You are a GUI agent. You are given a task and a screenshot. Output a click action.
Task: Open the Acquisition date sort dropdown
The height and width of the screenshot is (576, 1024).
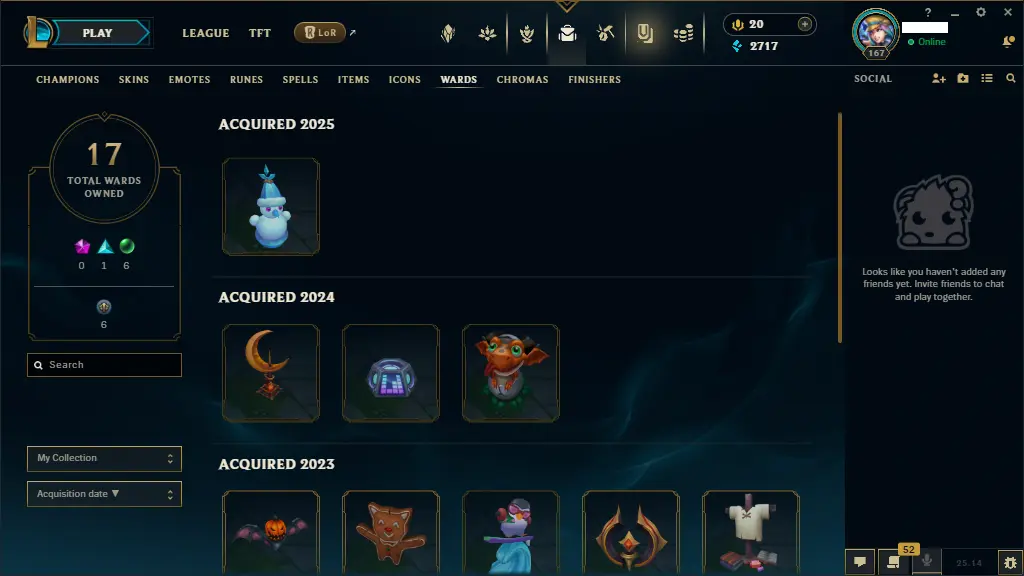(104, 494)
